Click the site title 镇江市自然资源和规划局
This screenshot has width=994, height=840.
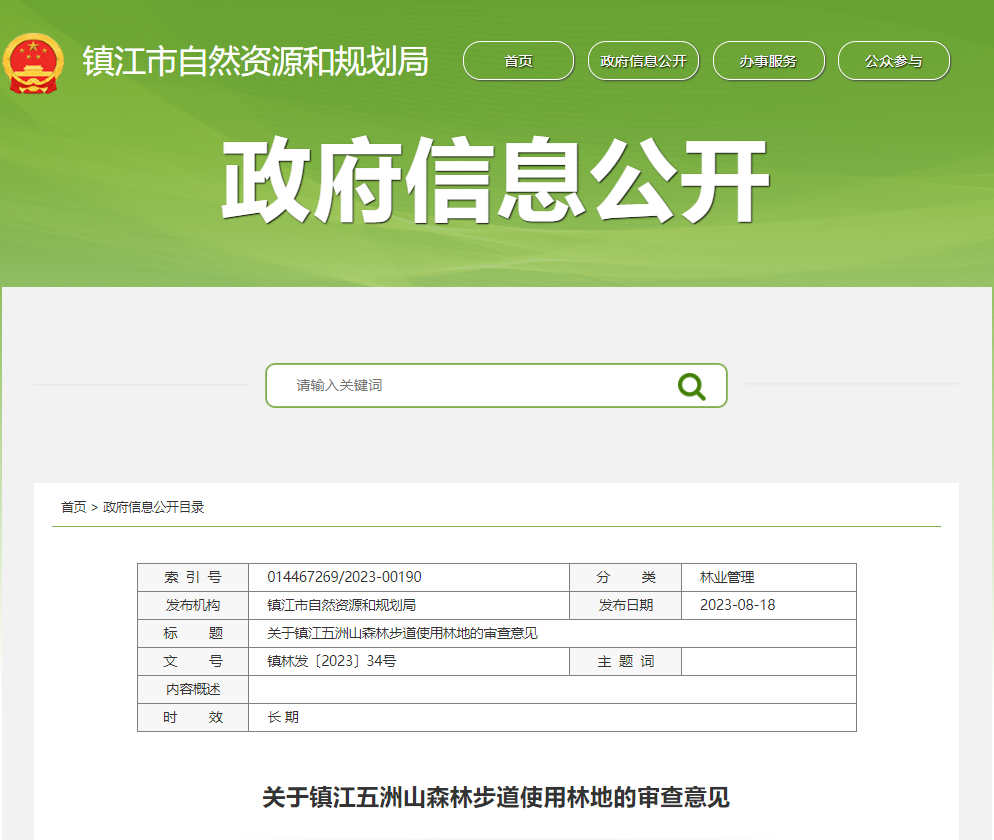(255, 61)
